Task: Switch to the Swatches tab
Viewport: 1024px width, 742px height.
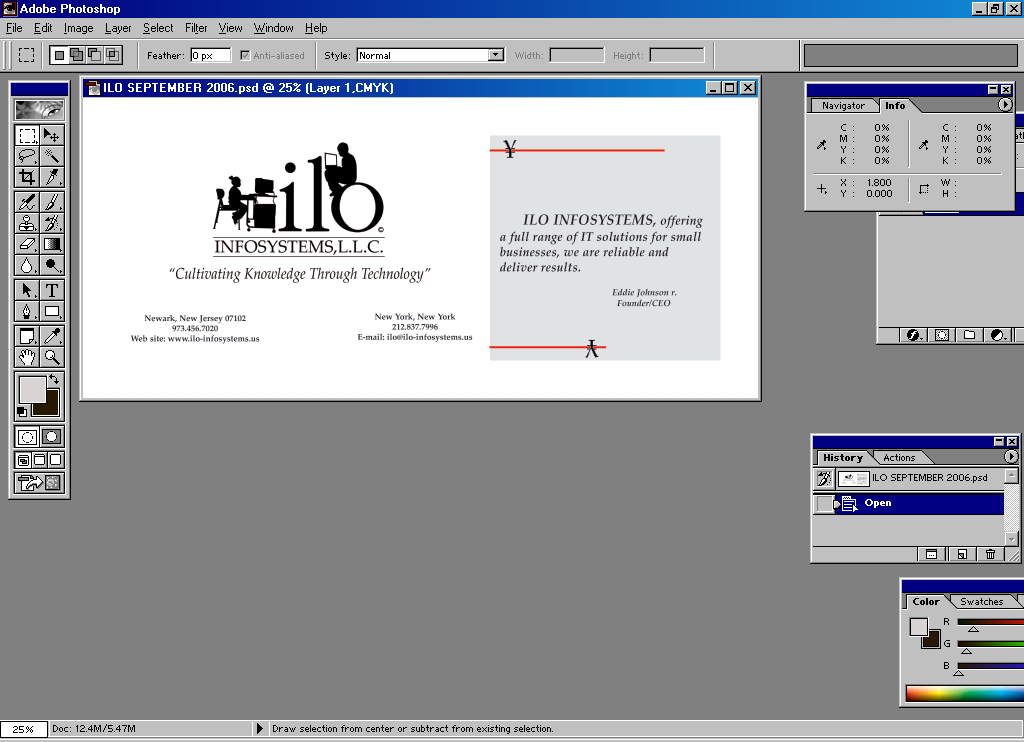Action: [x=981, y=602]
